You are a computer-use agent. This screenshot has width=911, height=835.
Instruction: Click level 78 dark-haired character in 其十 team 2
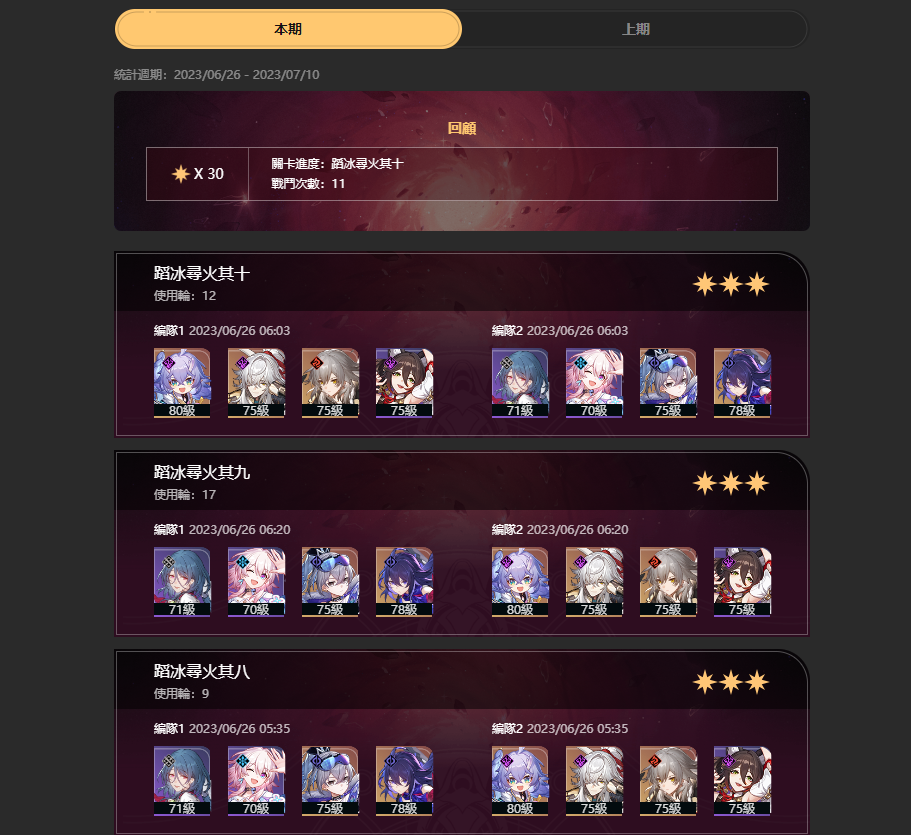click(x=742, y=383)
